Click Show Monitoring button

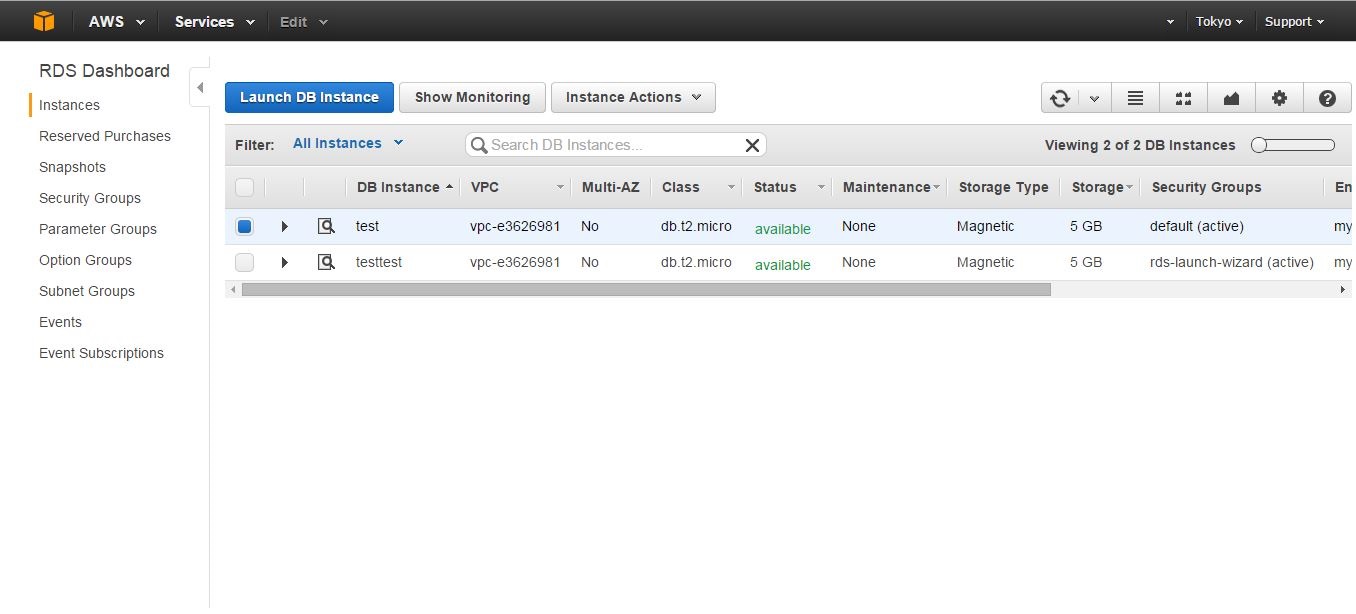pos(472,97)
